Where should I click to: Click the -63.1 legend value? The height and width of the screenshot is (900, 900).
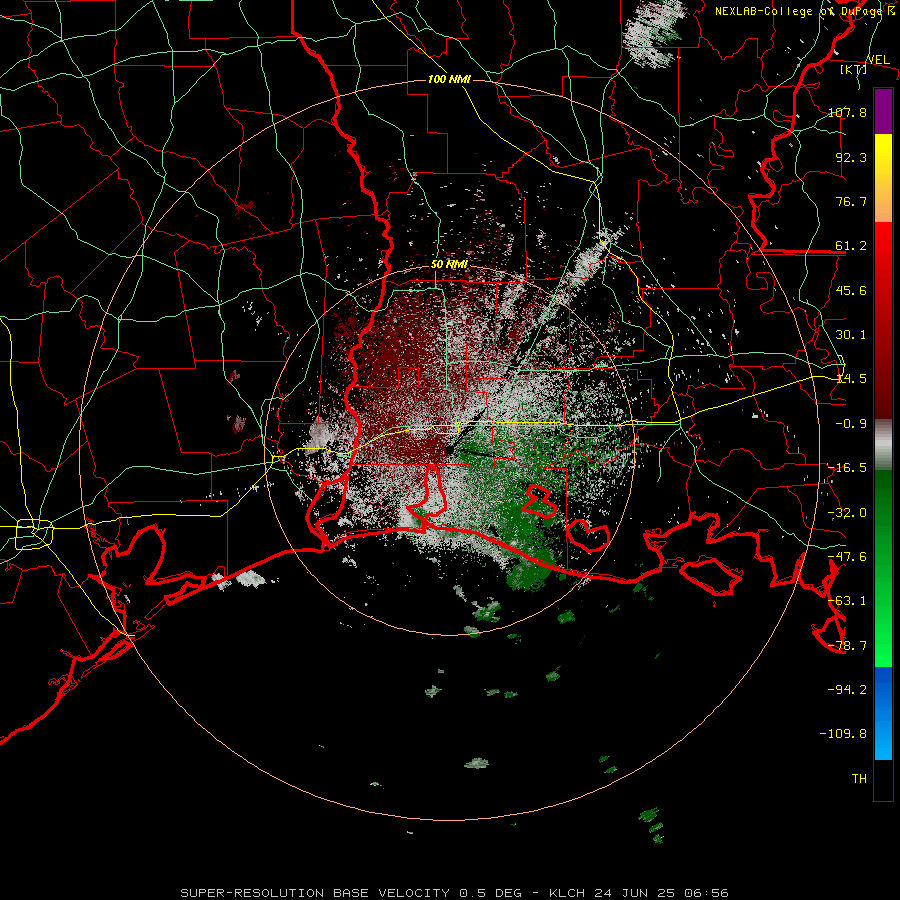(847, 600)
